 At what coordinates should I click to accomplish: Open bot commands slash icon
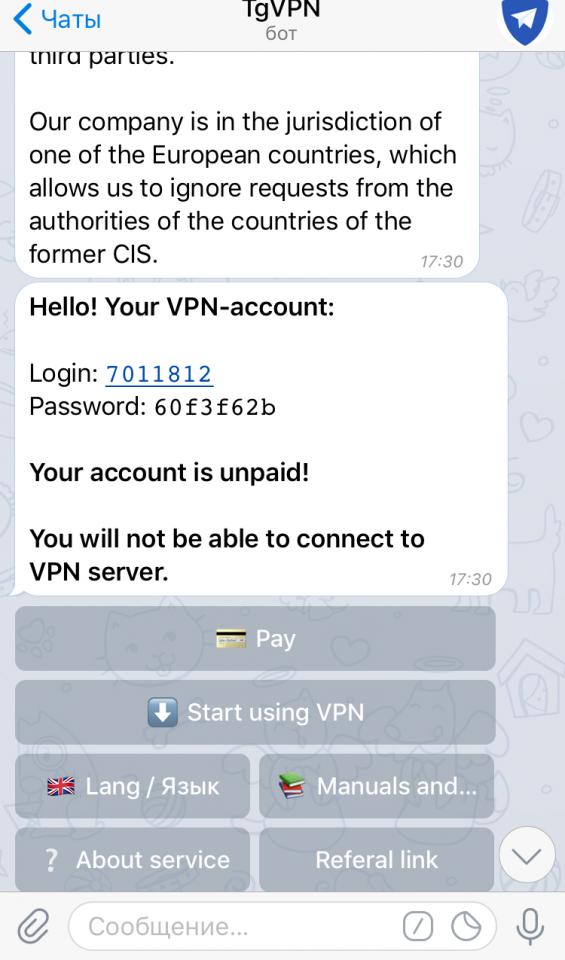418,927
